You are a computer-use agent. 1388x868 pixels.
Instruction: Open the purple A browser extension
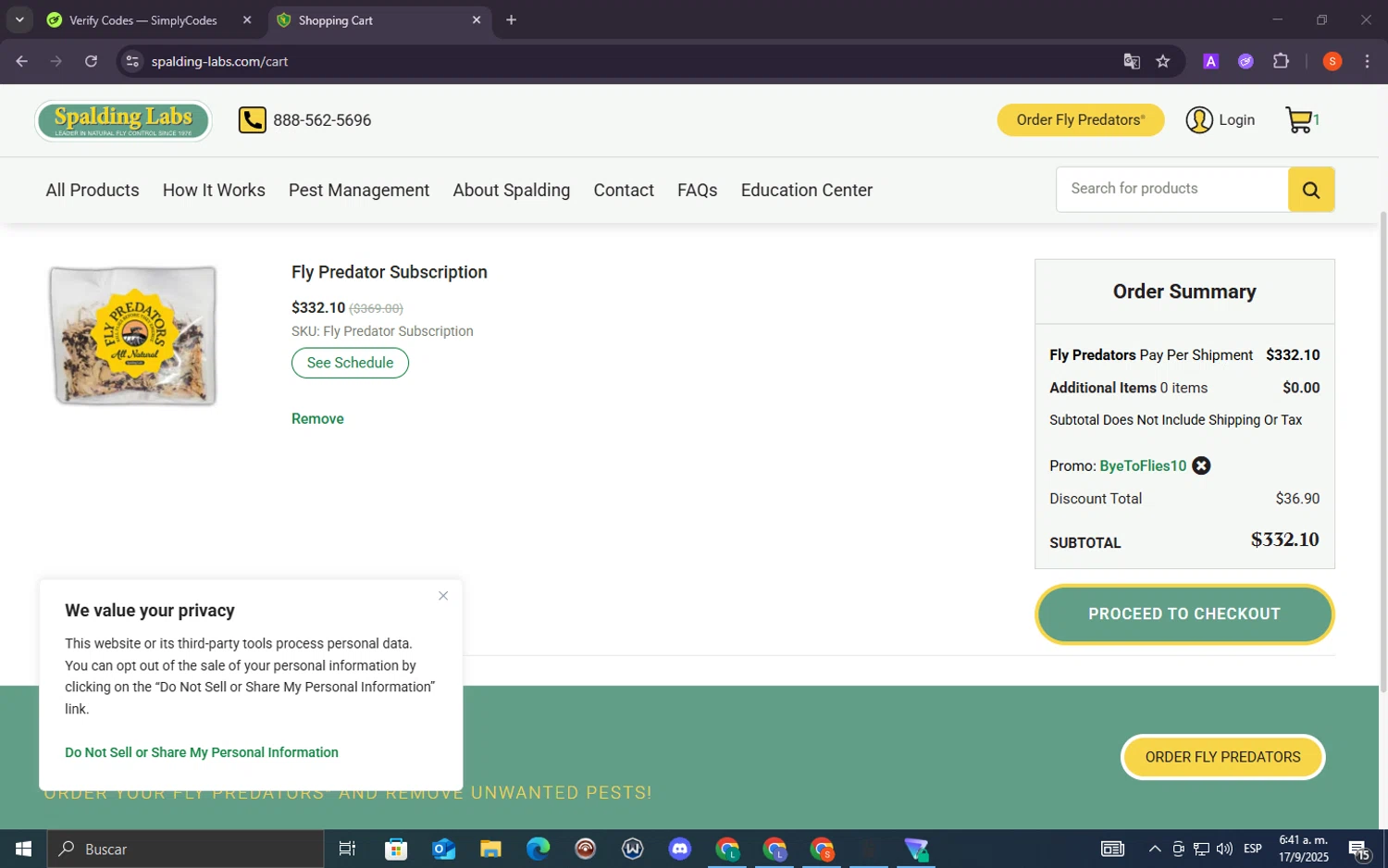[x=1210, y=61]
